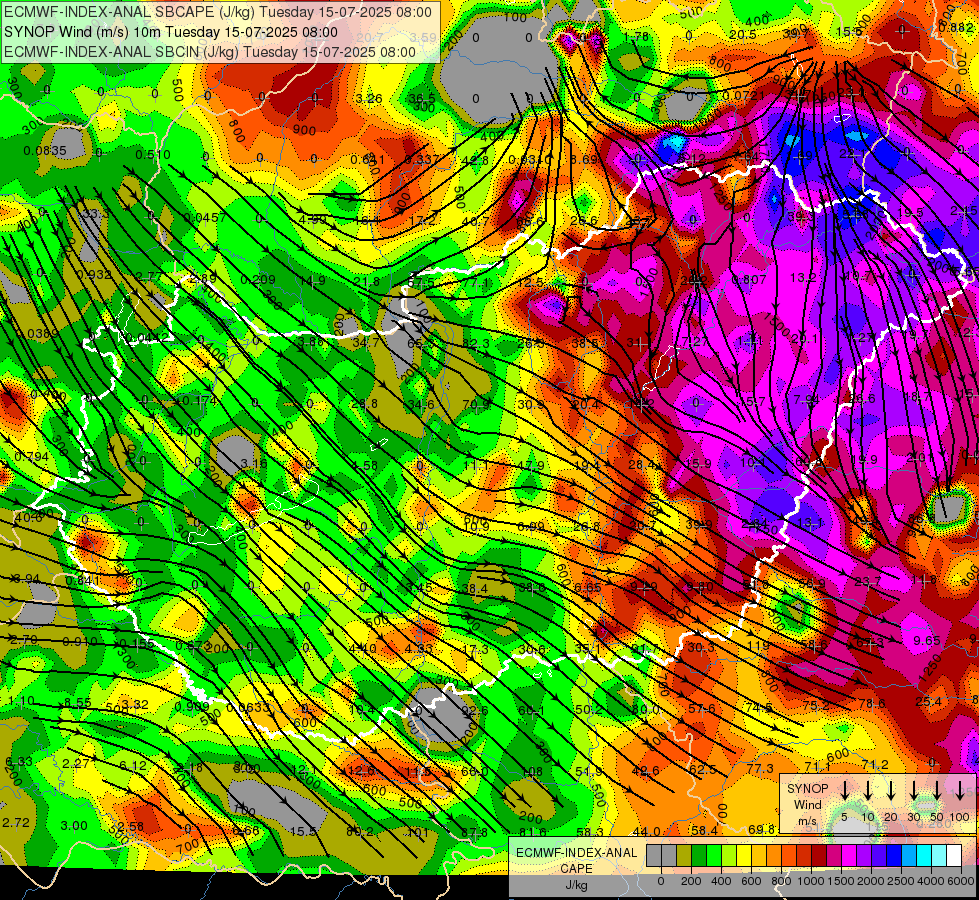Click the map value '0.794'
This screenshot has width=979, height=900.
pos(32,457)
